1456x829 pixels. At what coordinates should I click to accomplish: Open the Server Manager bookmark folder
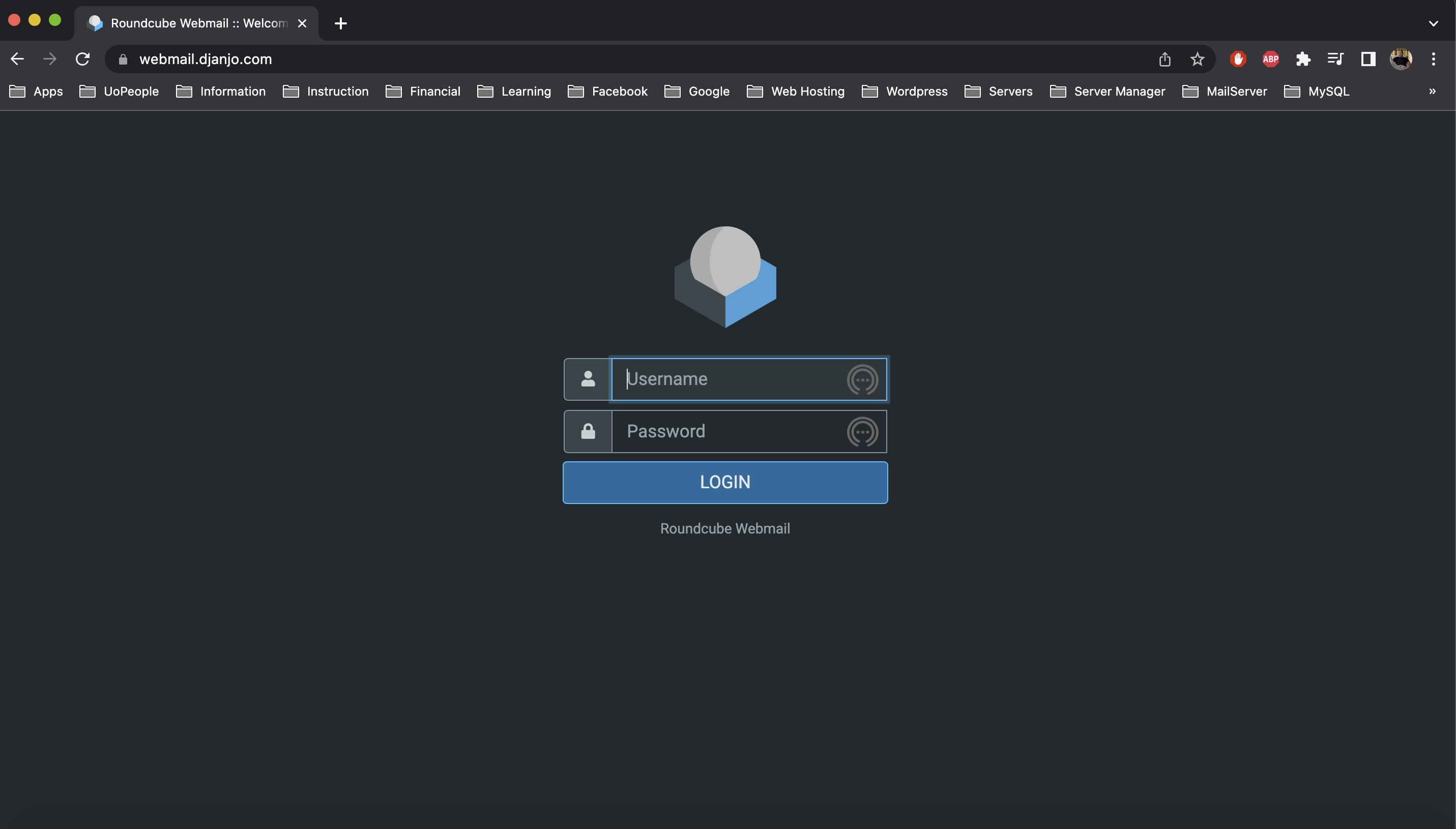[x=1108, y=91]
